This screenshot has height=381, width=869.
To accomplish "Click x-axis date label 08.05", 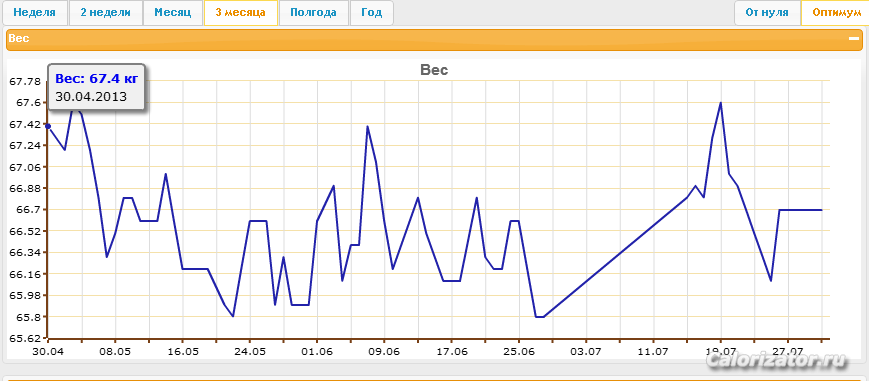I will tap(115, 351).
